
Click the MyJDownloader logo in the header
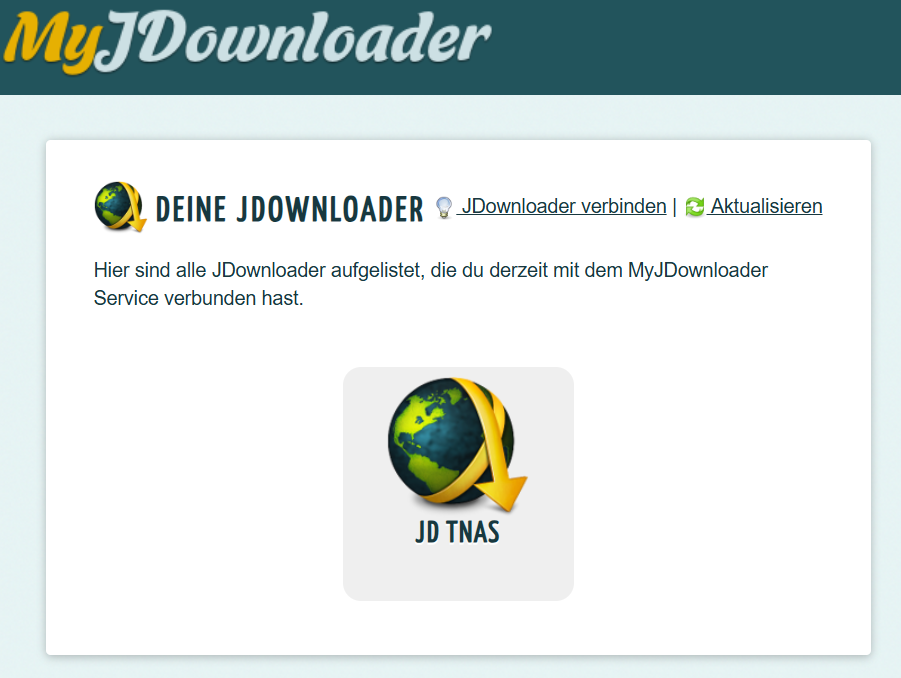[x=246, y=42]
